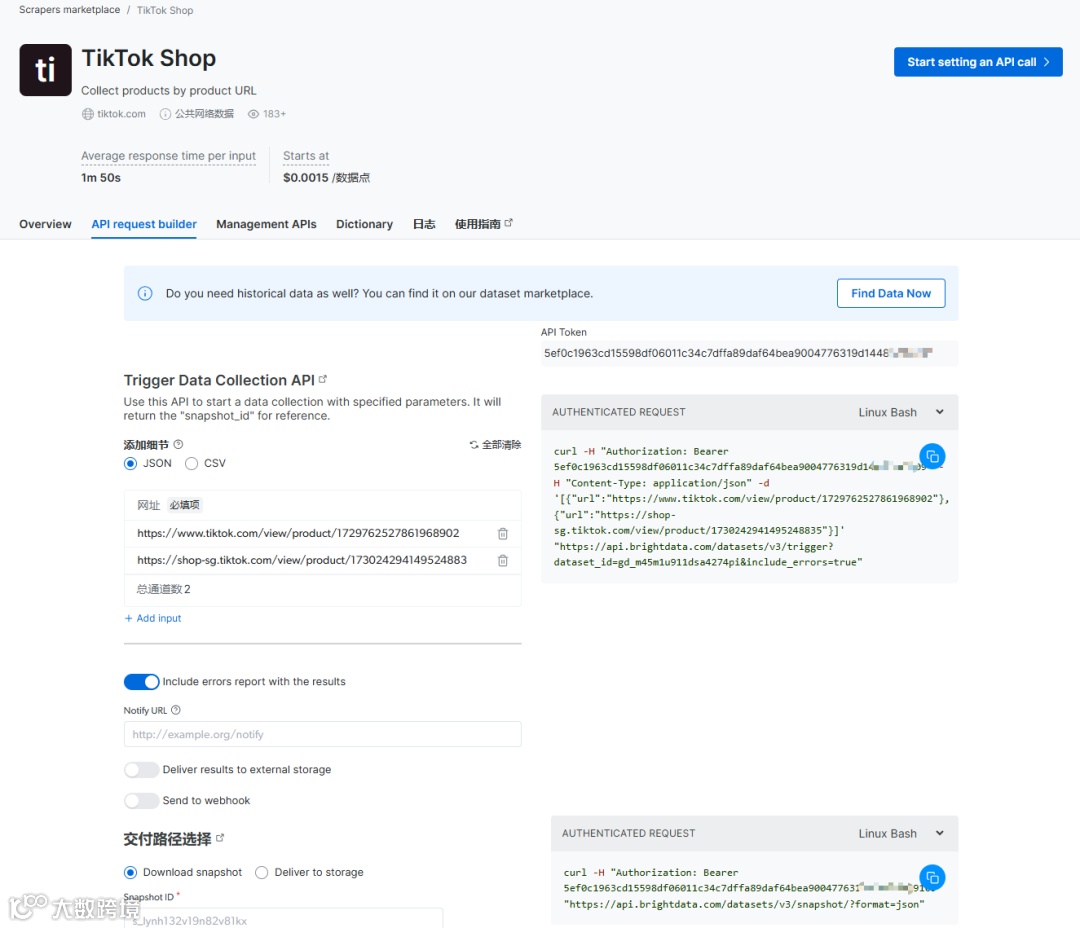Click external link icon beside 使用指南 tab

pyautogui.click(x=508, y=223)
